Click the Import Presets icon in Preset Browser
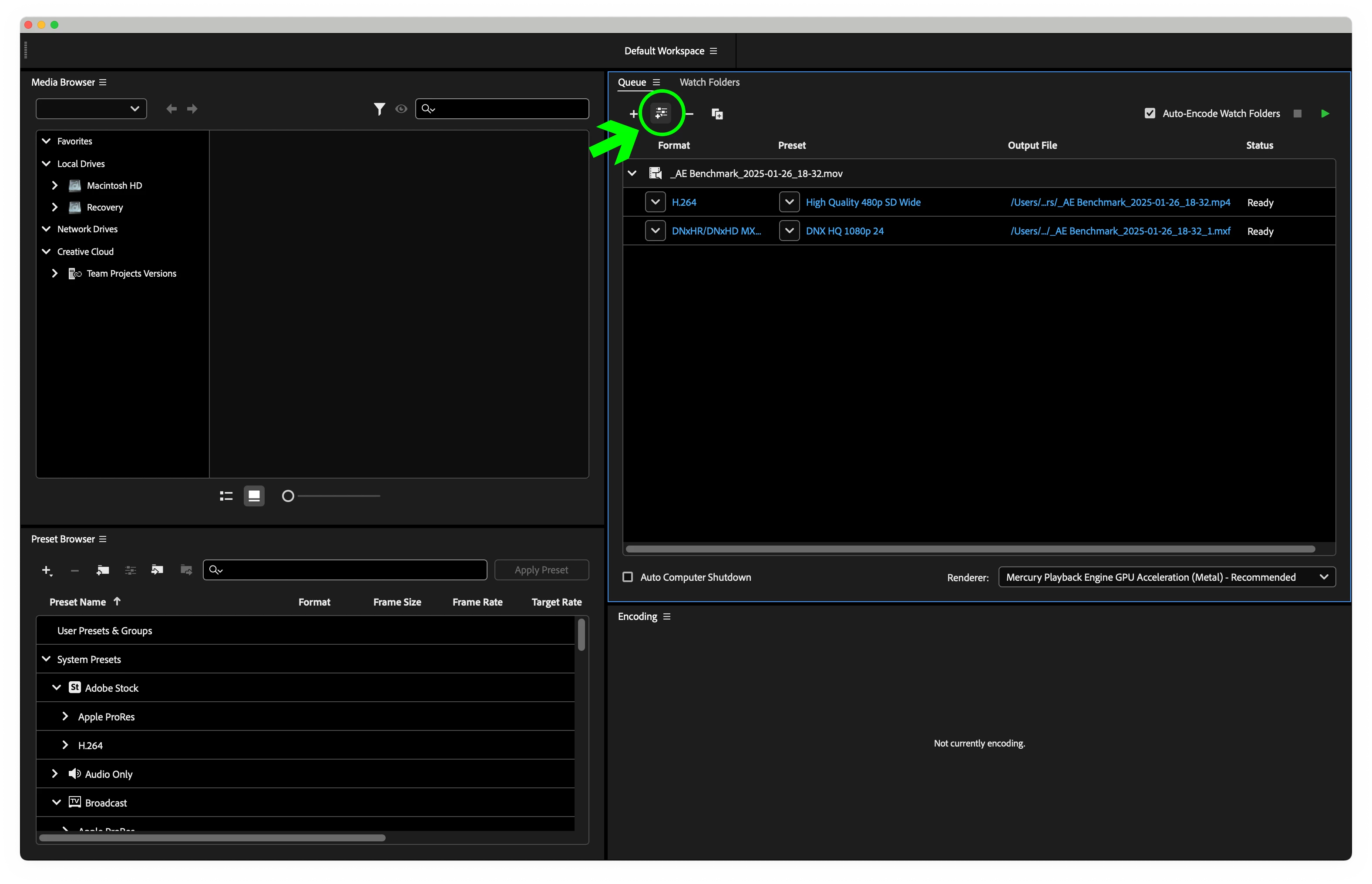1372x884 pixels. [x=157, y=570]
